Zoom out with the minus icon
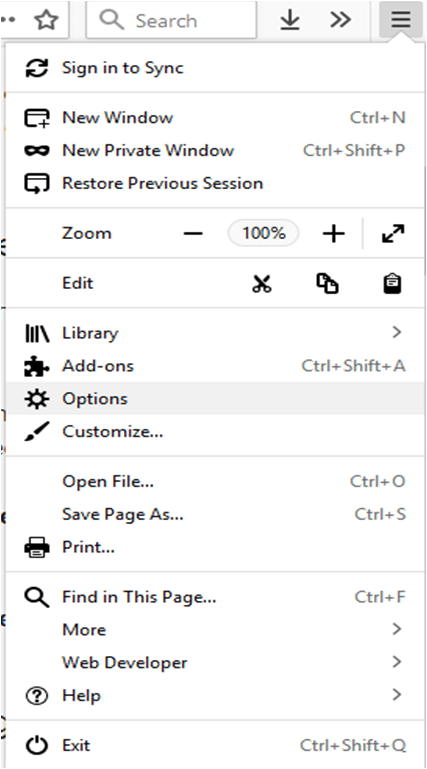This screenshot has width=427, height=769. [x=193, y=233]
